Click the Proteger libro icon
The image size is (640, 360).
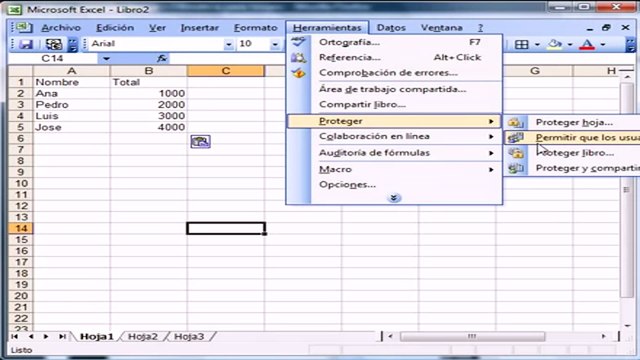[x=516, y=153]
